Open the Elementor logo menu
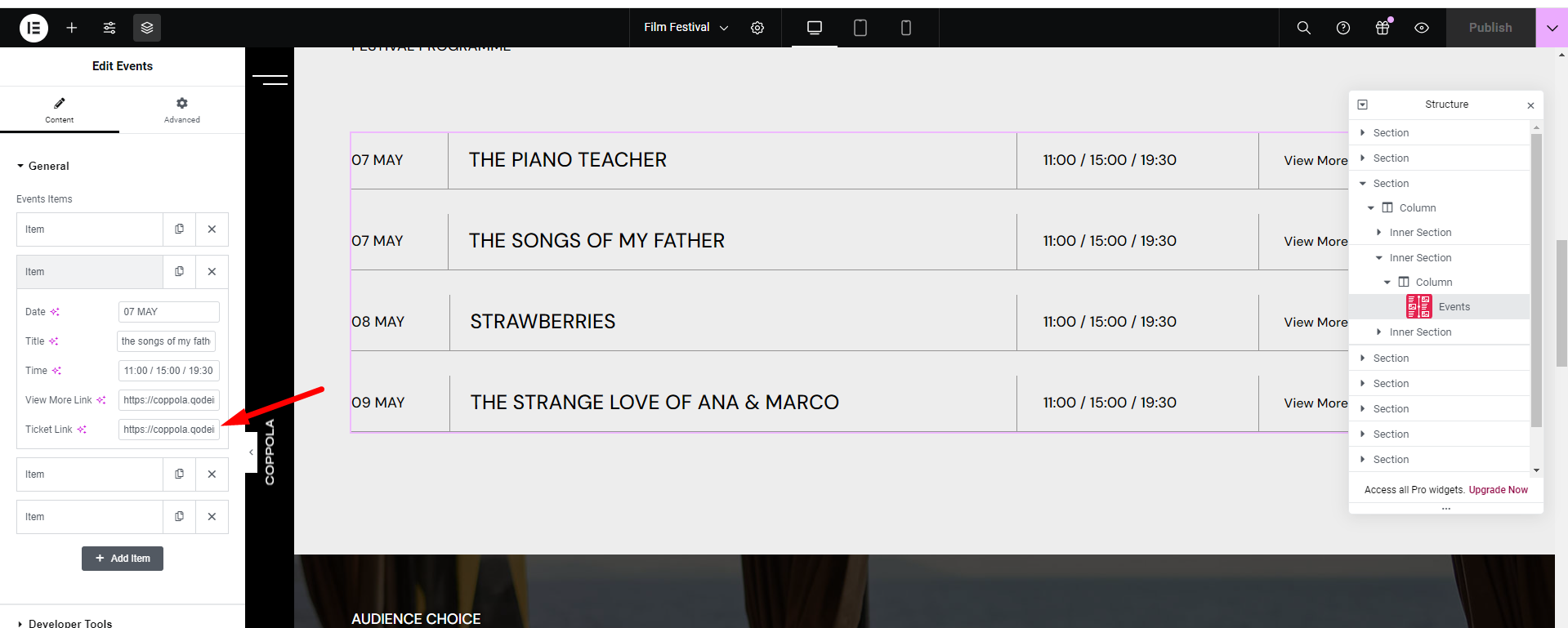The width and height of the screenshot is (1568, 628). pyautogui.click(x=34, y=28)
